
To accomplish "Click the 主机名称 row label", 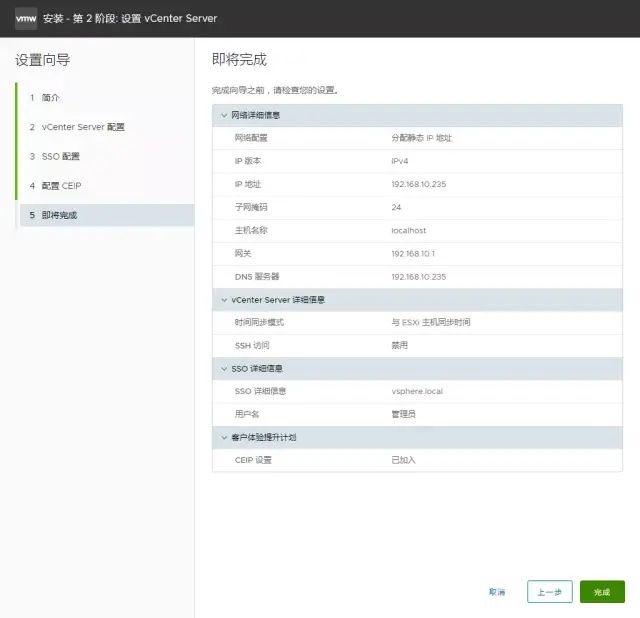I will coord(251,231).
